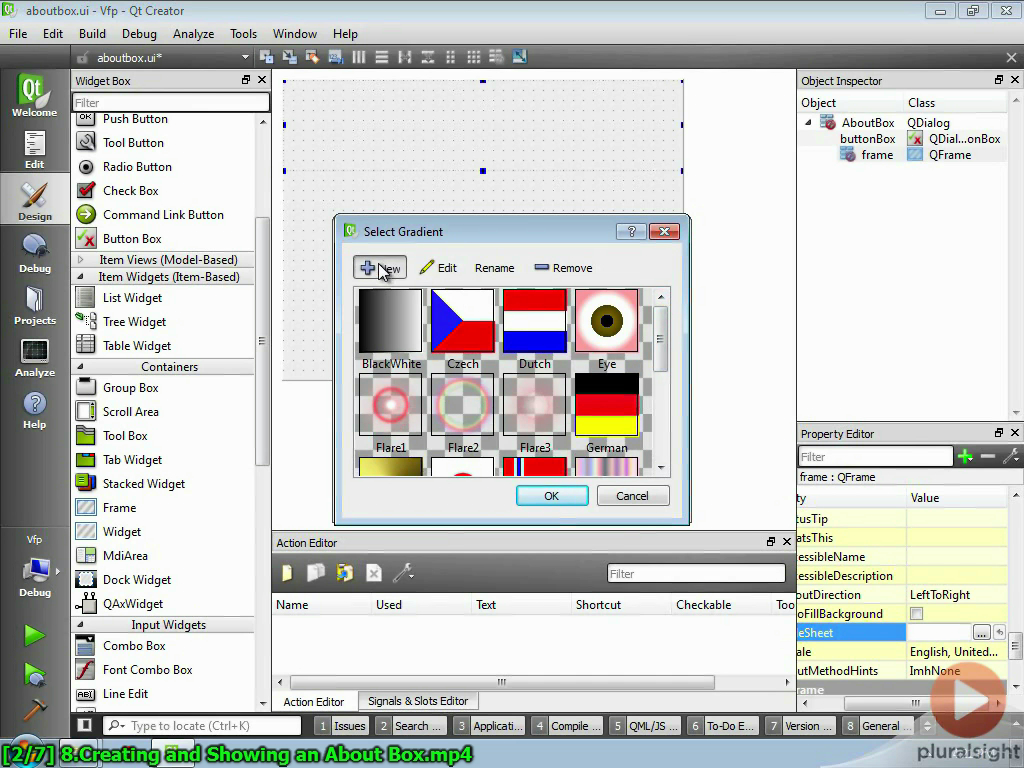Cancel the Select Gradient dialog

(632, 496)
